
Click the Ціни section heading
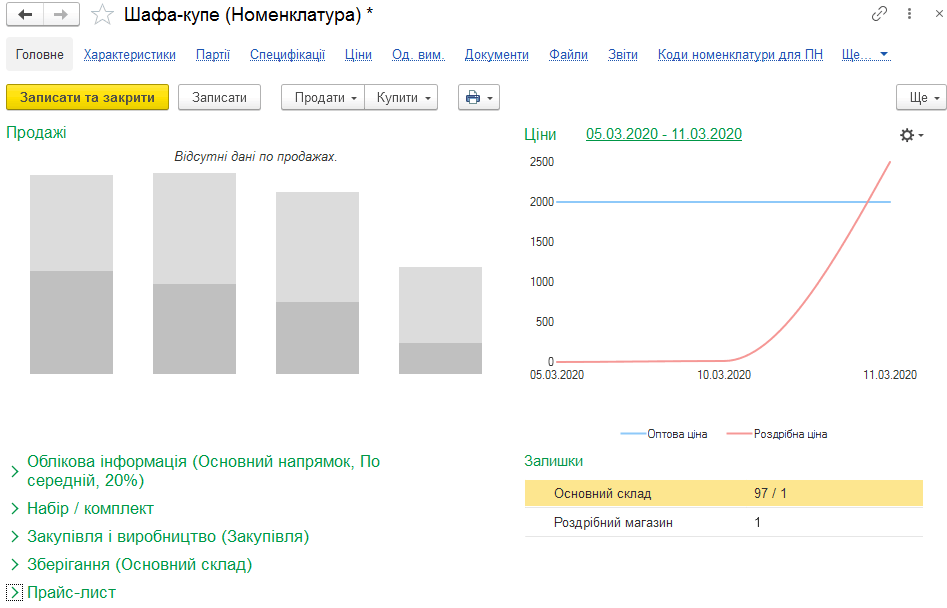540,135
